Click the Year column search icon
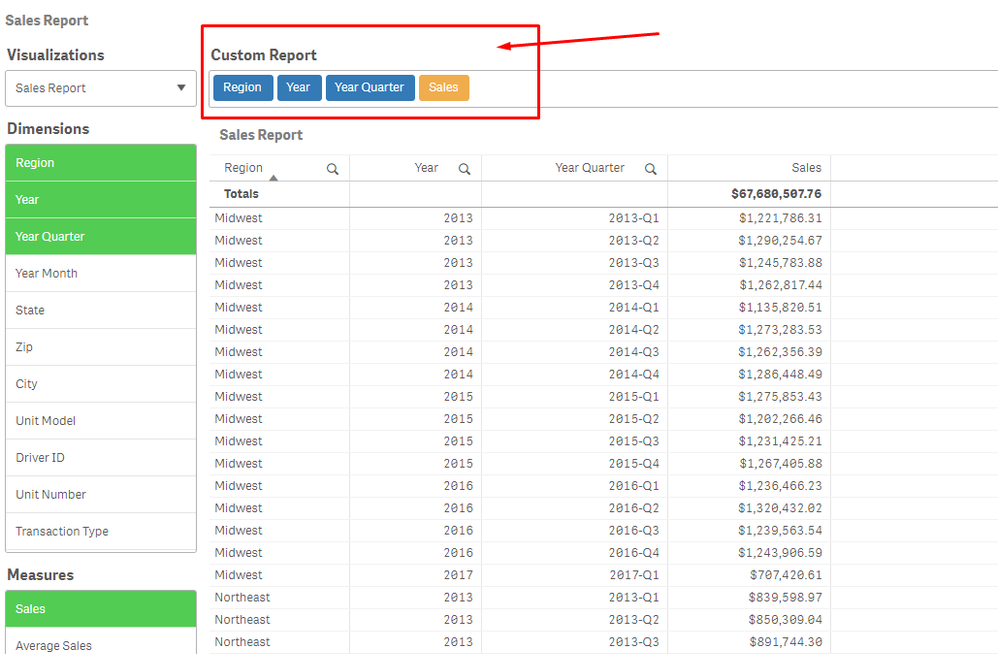Image resolution: width=998 pixels, height=654 pixels. click(x=465, y=169)
